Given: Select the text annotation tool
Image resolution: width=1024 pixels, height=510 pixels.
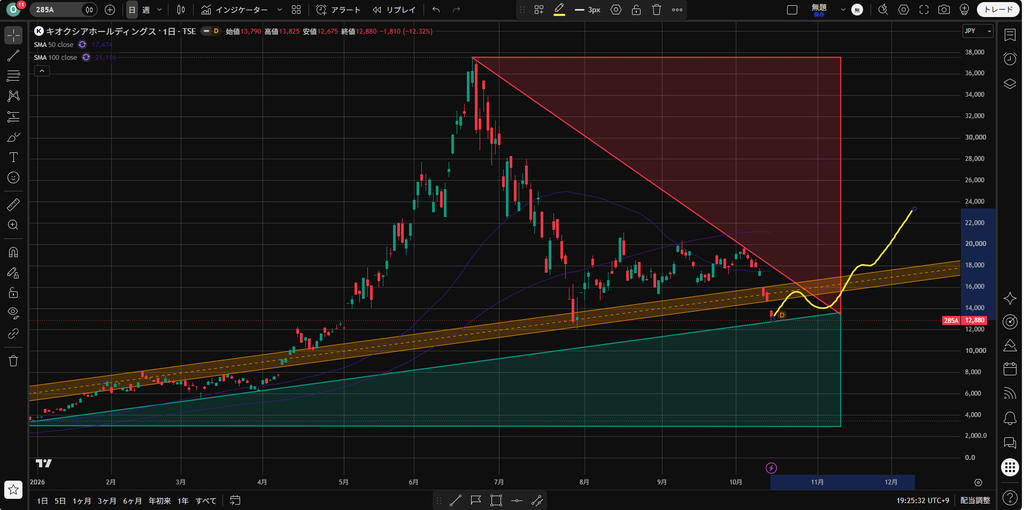Looking at the screenshot, I should tap(13, 157).
